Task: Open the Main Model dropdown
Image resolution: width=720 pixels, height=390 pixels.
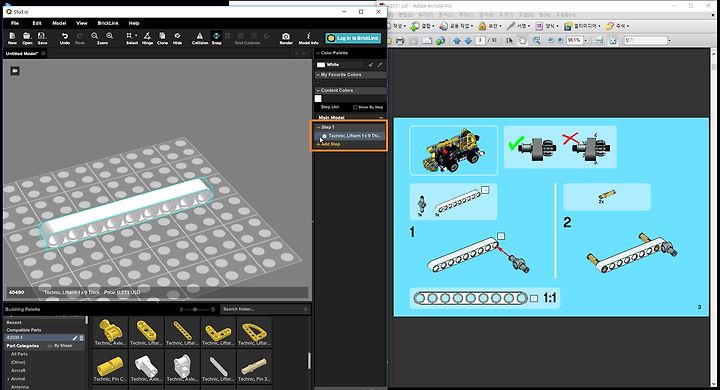Action: click(x=381, y=118)
